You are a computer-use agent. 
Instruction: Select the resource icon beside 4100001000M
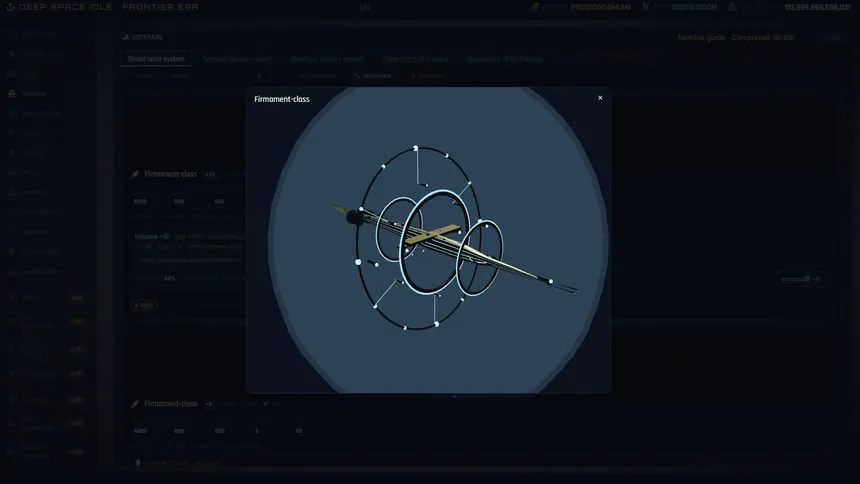tap(646, 7)
